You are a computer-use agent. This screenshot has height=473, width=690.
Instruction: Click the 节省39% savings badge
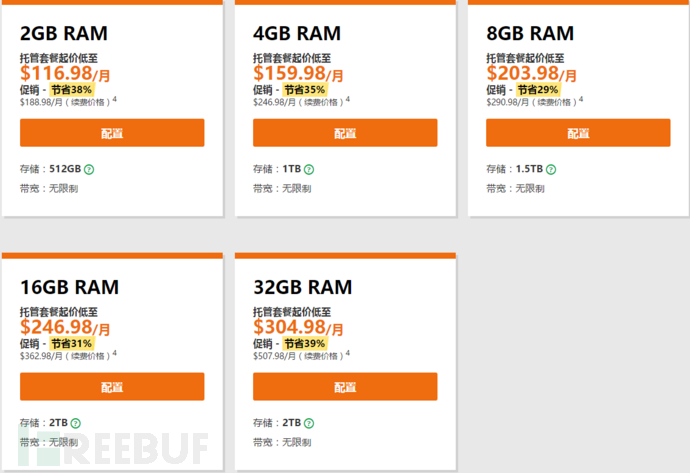pyautogui.click(x=304, y=343)
